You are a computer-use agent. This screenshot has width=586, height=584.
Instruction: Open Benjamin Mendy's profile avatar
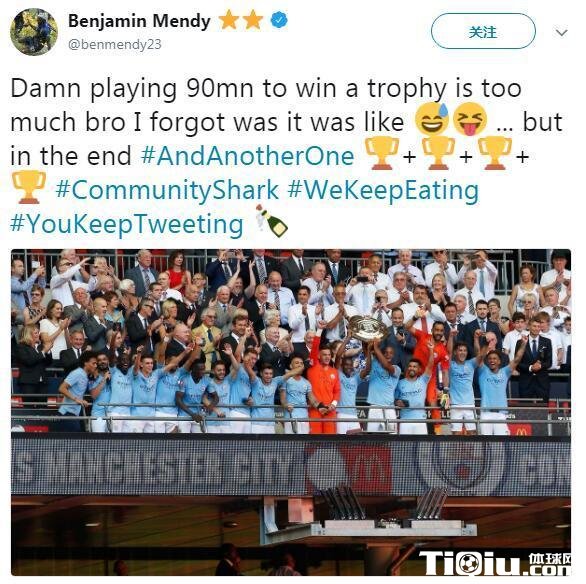tap(34, 32)
